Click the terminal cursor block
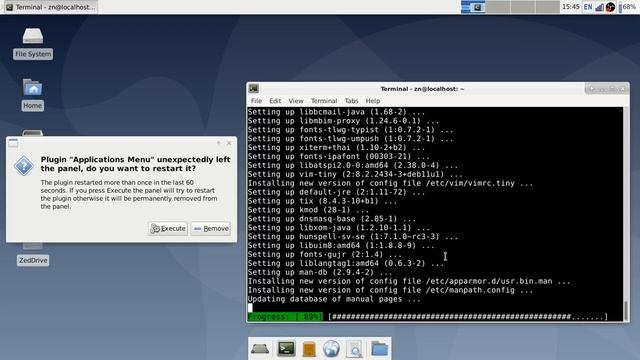Viewport: 640px width, 360px height. pos(250,308)
